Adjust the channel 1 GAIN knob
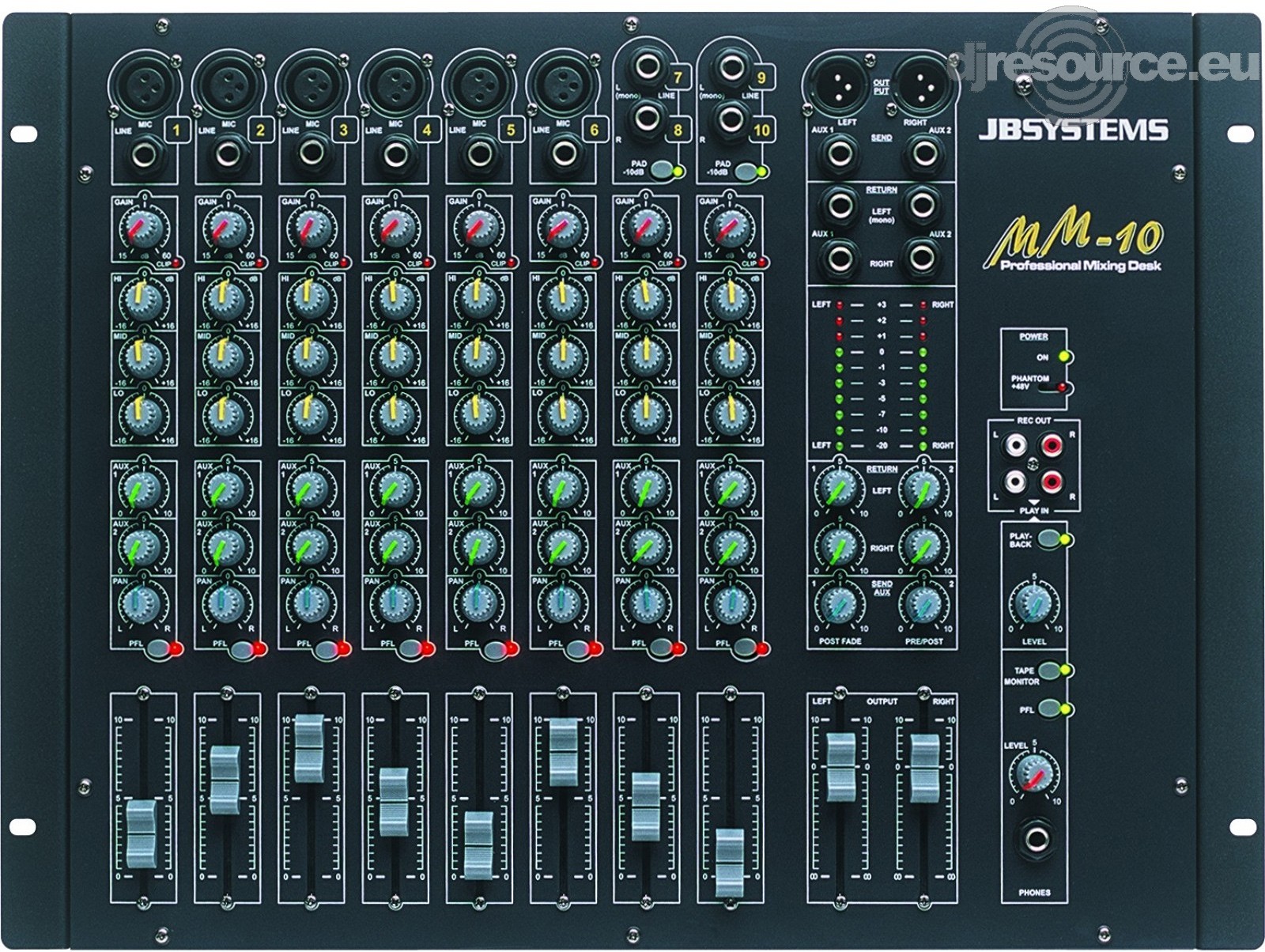 [142, 229]
